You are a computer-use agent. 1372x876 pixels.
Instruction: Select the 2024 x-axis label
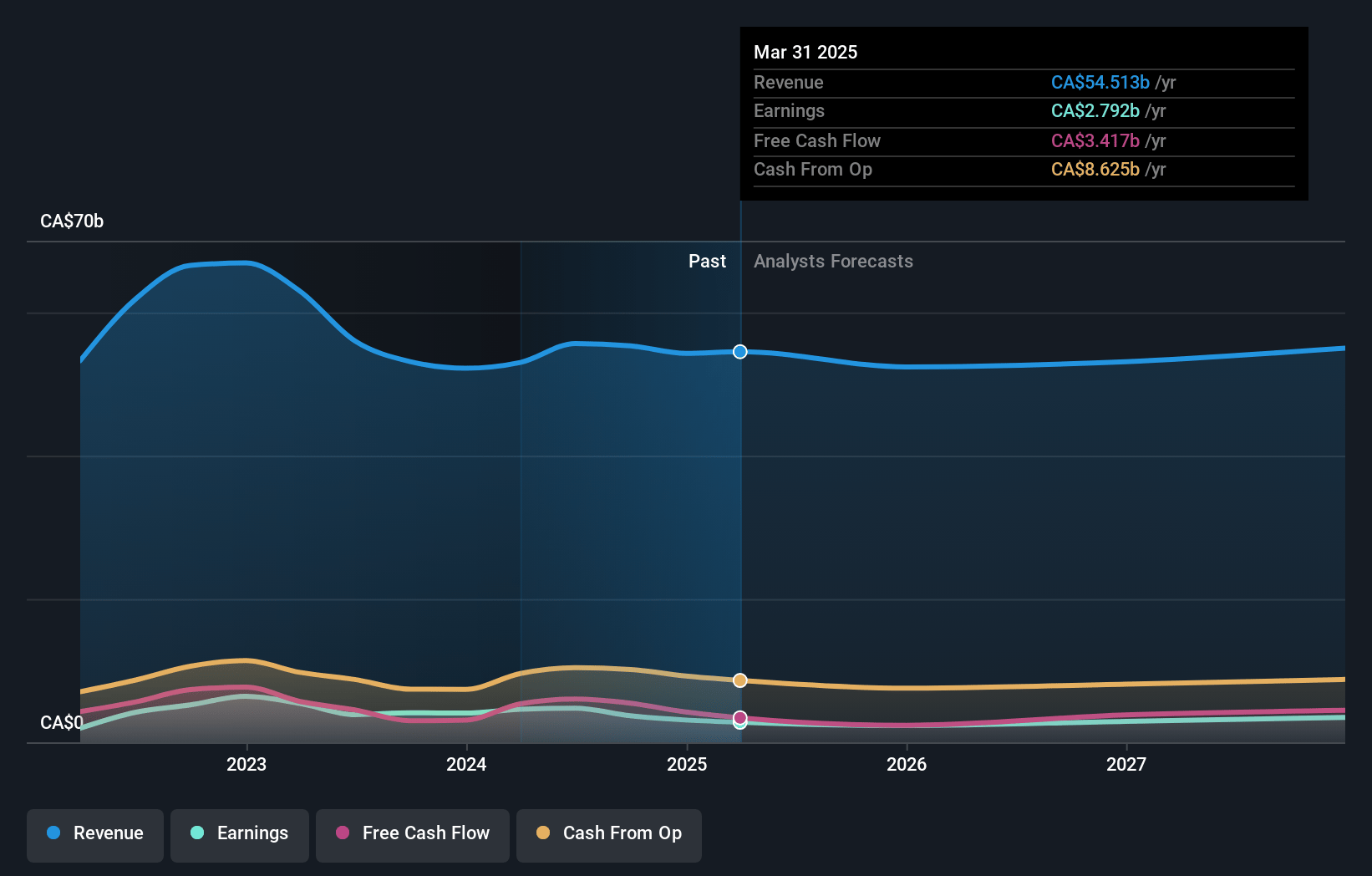(466, 764)
